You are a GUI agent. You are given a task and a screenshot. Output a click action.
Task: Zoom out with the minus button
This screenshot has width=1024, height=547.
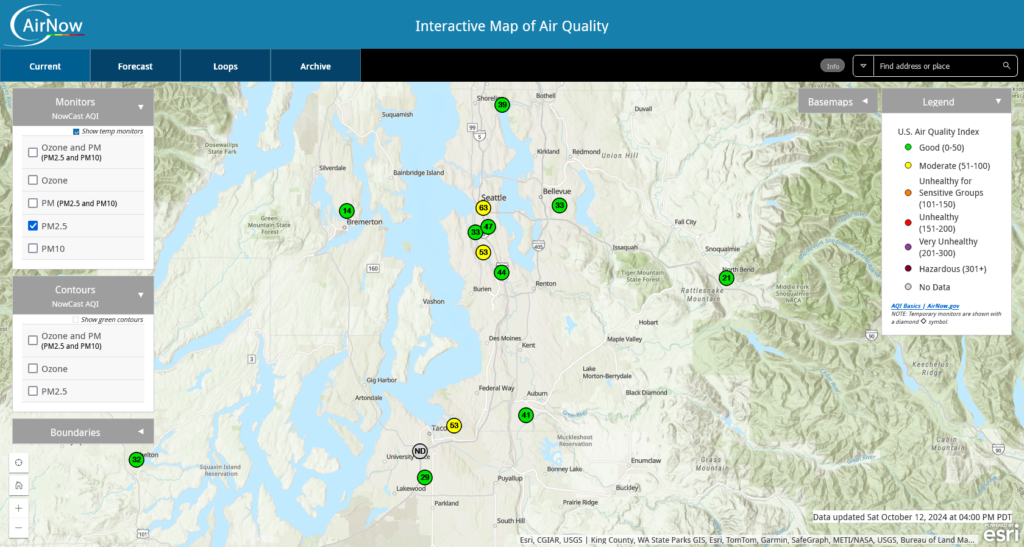(x=19, y=528)
